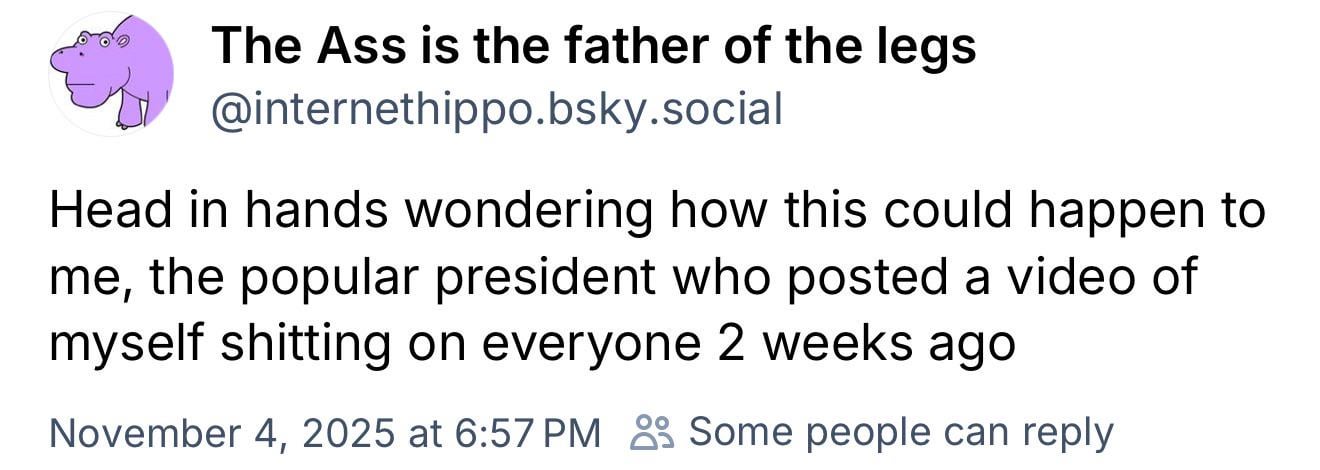Click the post line starting "myself"

[532, 343]
